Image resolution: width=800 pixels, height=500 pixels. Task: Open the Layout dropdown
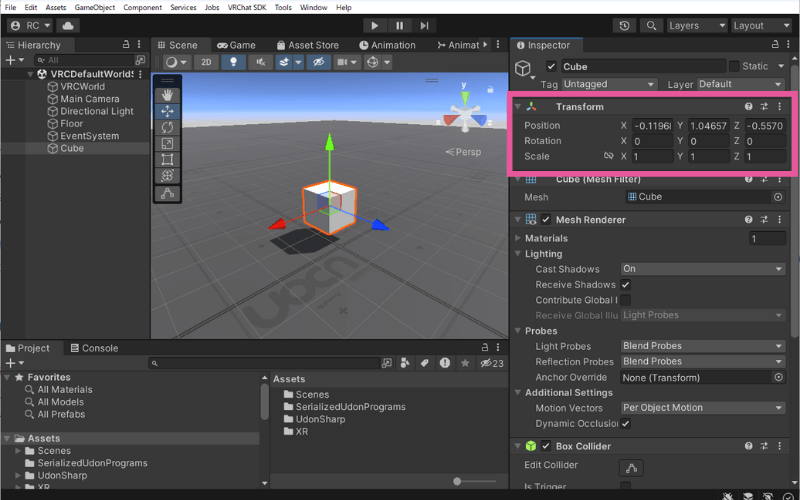761,26
